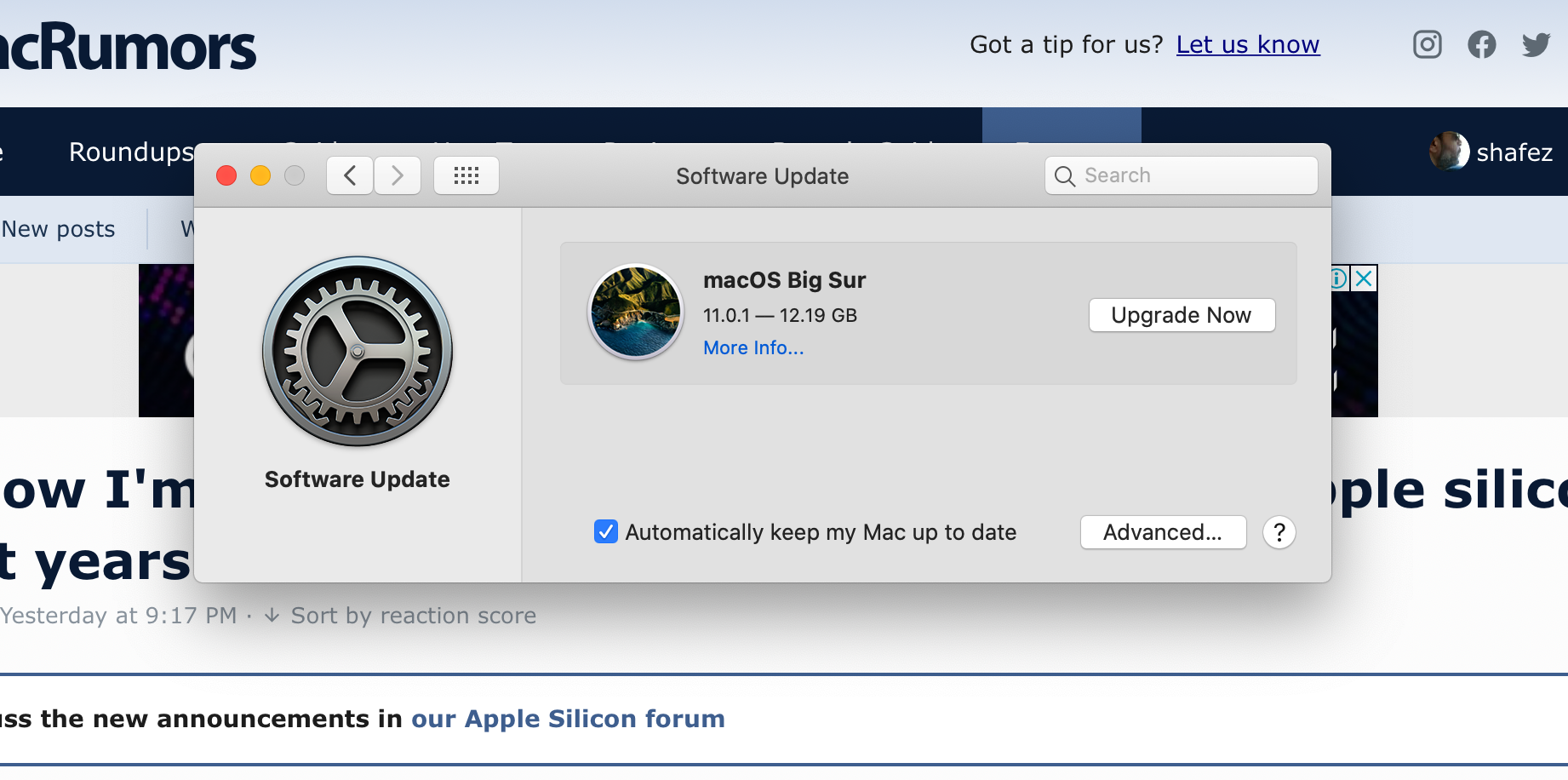The image size is (1568, 780).
Task: Click the Let us know link
Action: 1248,44
